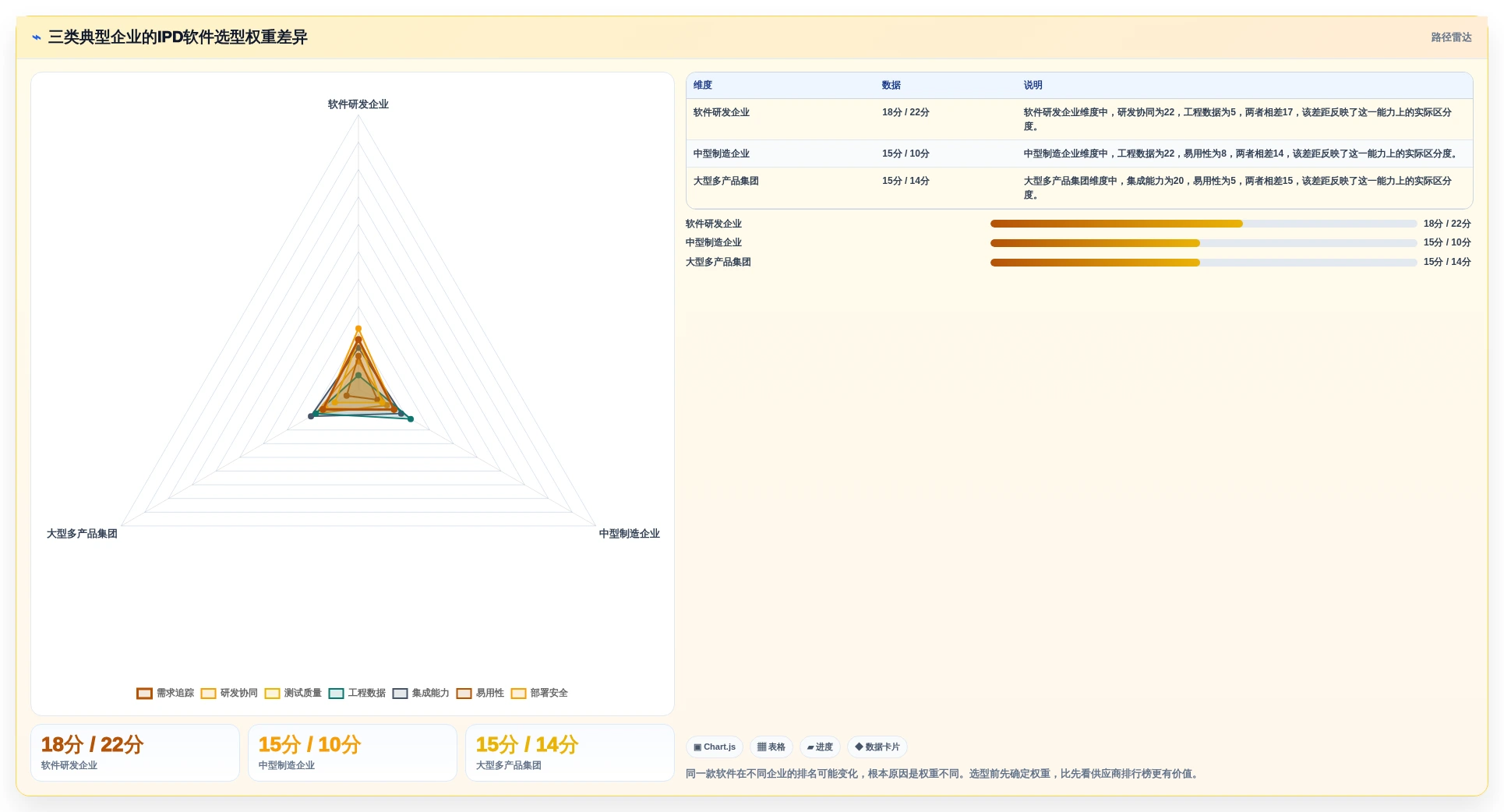Click the 中型制造企业 progress bar
The height and width of the screenshot is (812, 1504).
pos(1203,243)
